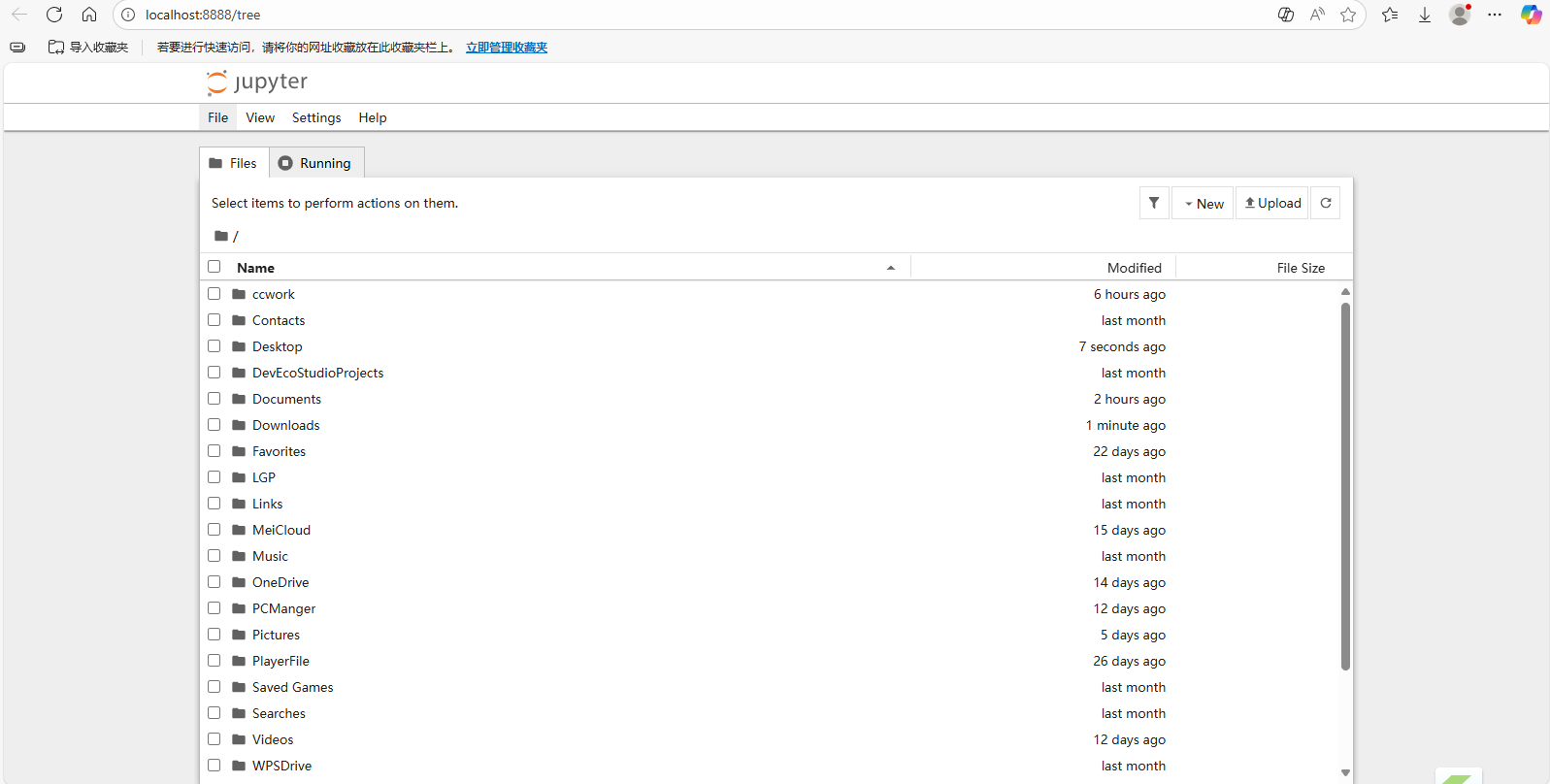Open the New dropdown
This screenshot has width=1550, height=784.
pyautogui.click(x=1203, y=203)
